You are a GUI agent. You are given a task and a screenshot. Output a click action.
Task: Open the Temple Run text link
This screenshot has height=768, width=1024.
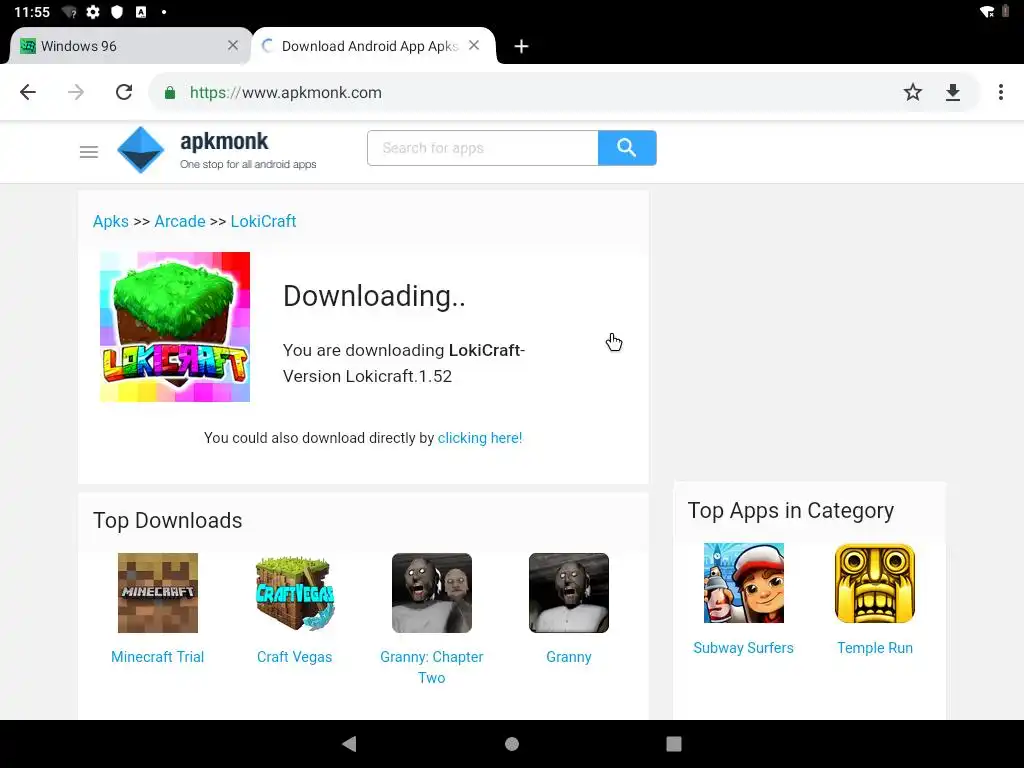coord(875,648)
